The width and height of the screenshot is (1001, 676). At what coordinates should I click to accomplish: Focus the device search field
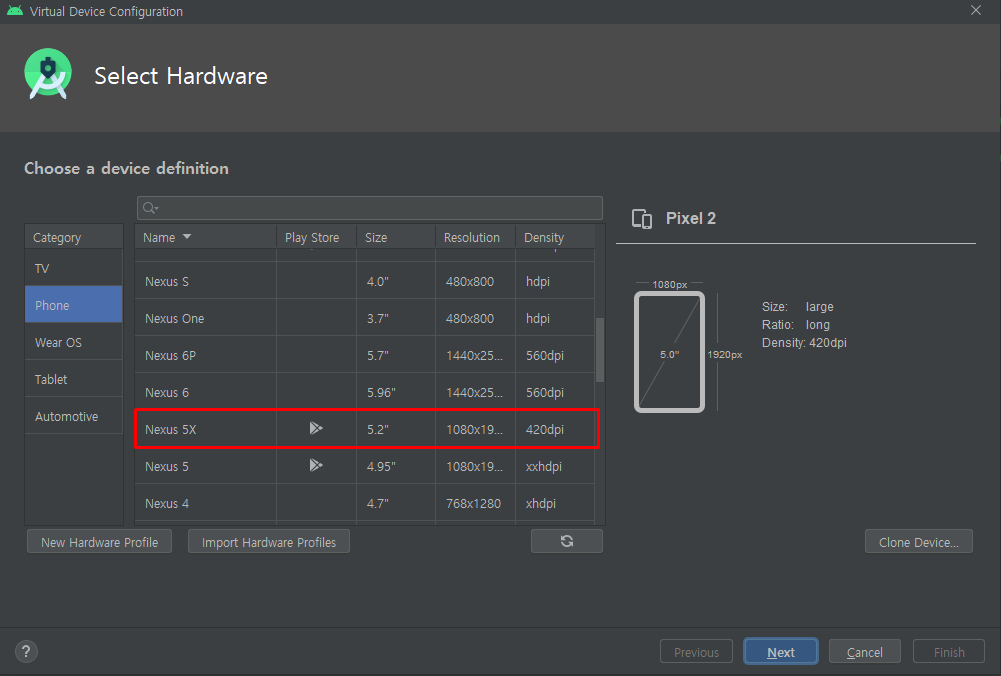[x=370, y=208]
